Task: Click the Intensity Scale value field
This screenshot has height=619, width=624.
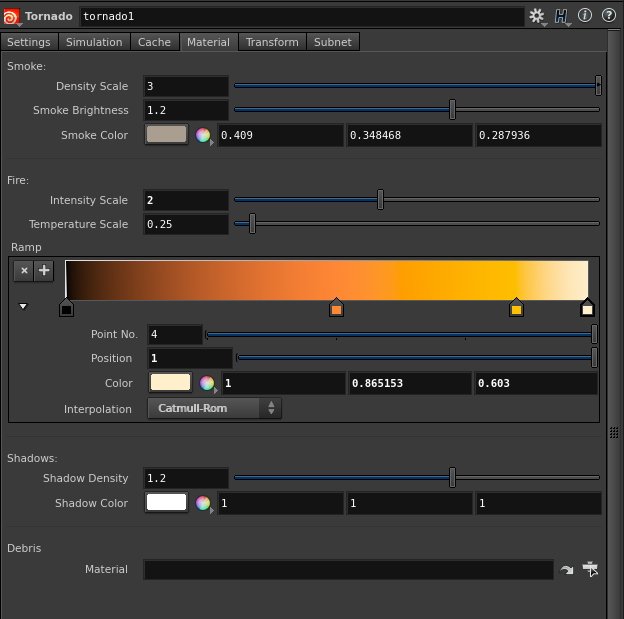Action: (186, 200)
